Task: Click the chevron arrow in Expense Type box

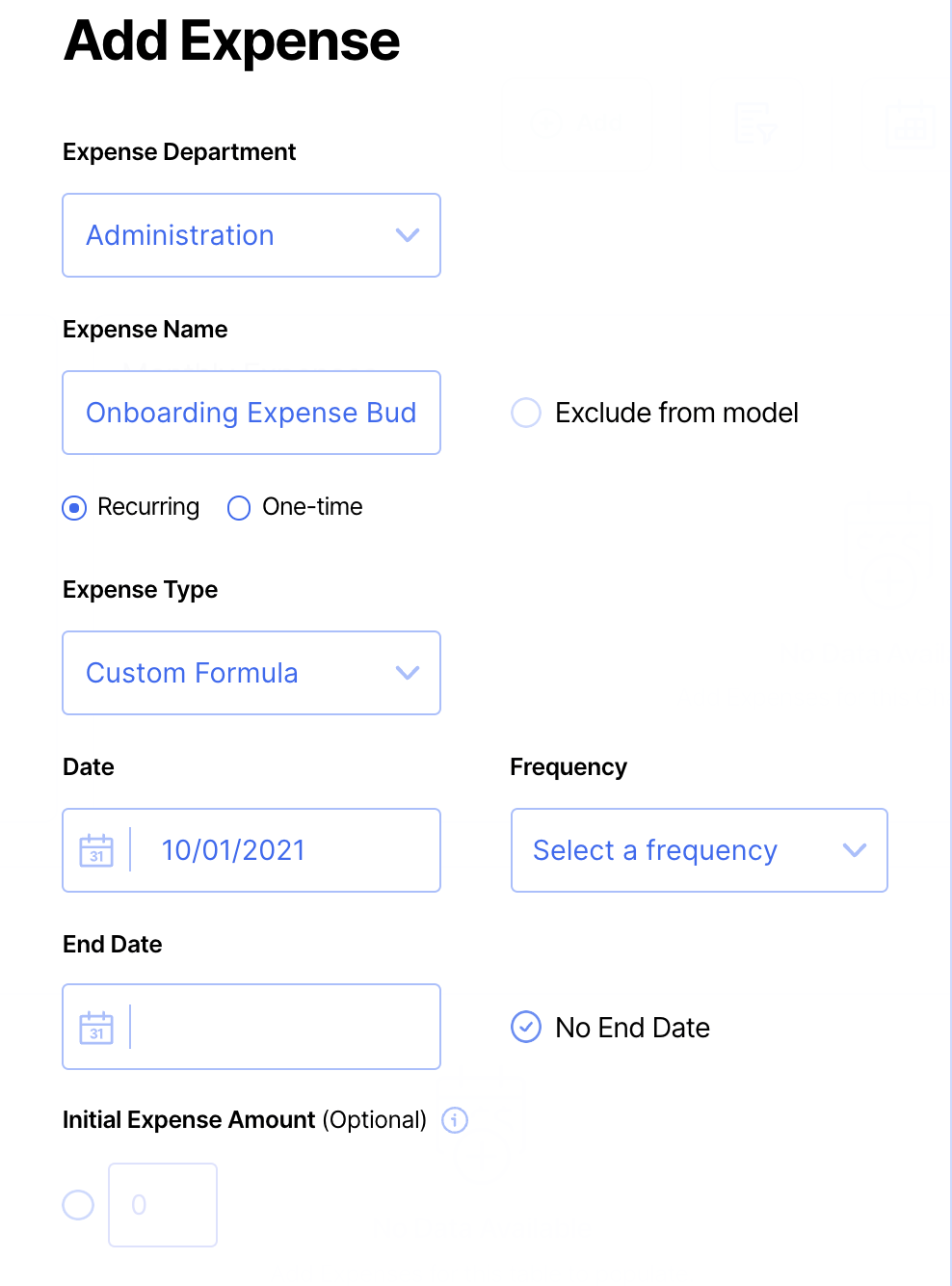Action: click(408, 673)
